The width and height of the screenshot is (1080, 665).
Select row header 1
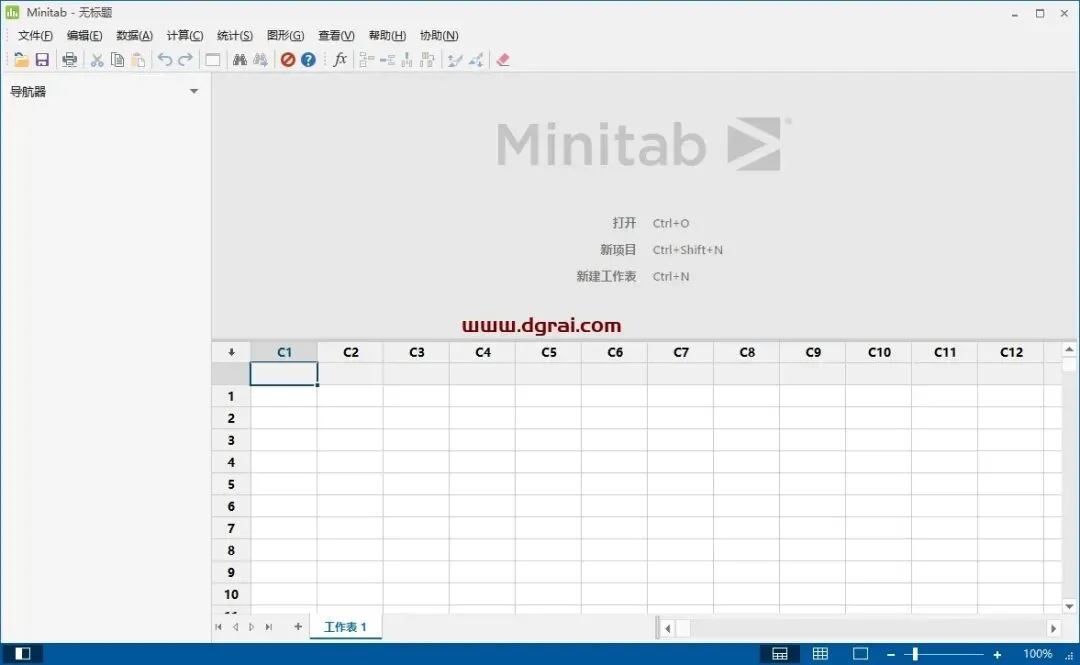tap(231, 396)
